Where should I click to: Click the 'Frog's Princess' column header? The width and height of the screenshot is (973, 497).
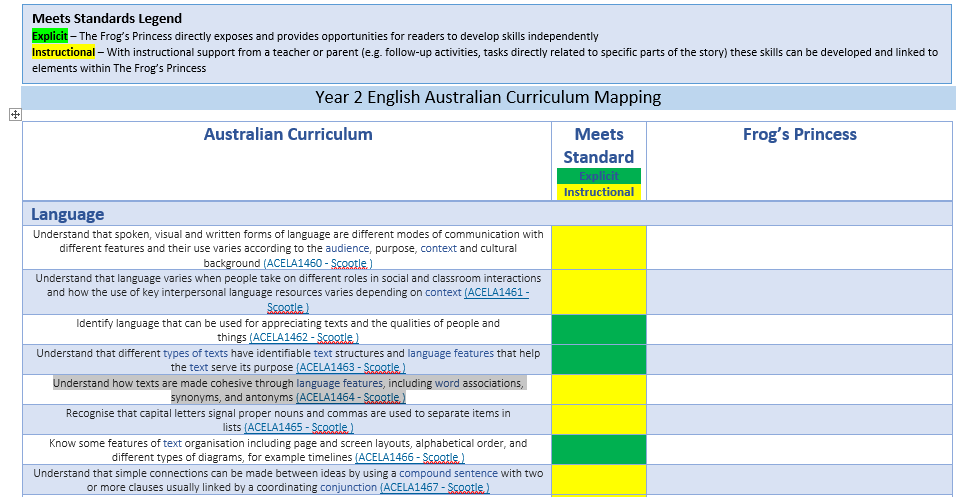click(x=800, y=134)
